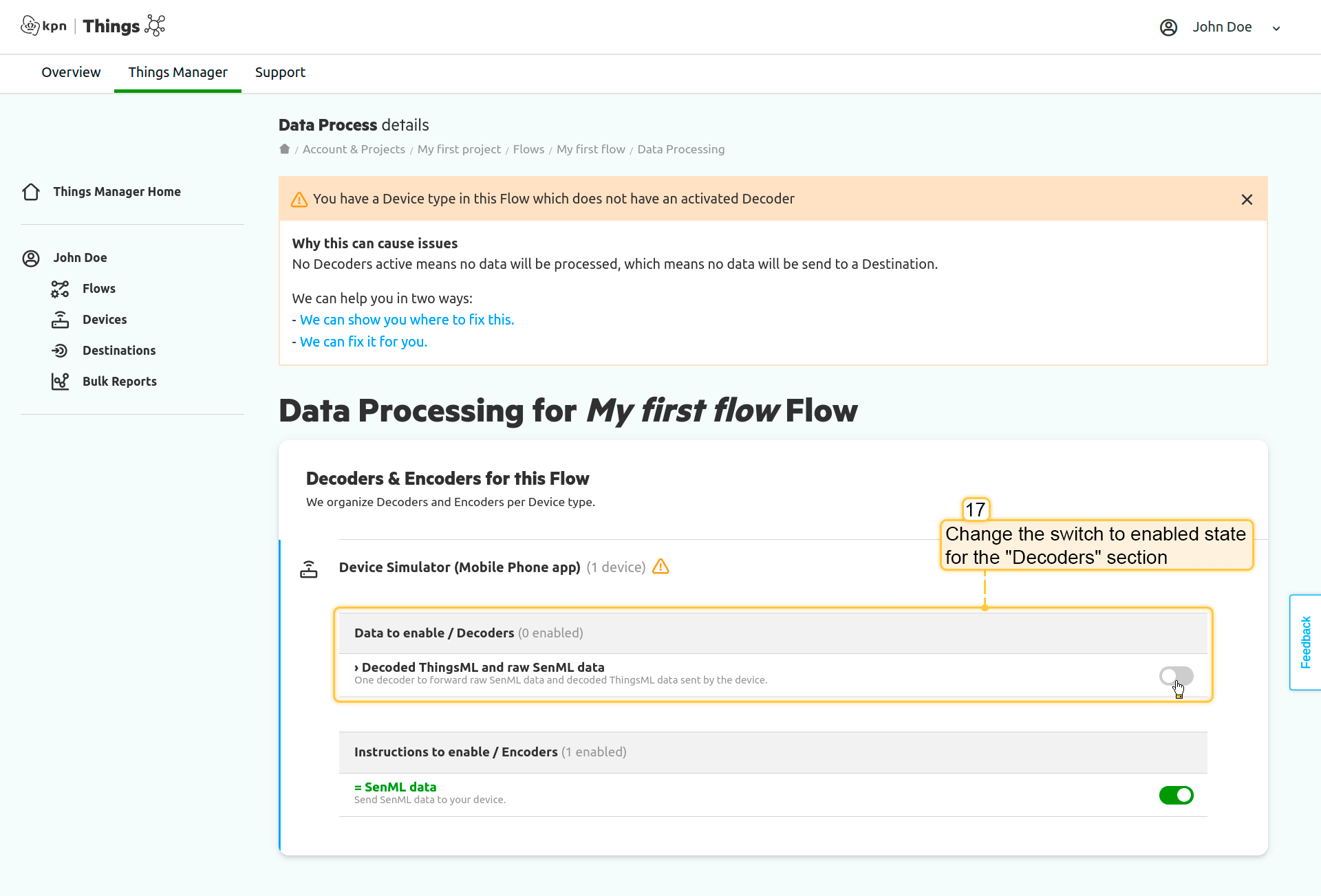
Task: Switch to the Overview tab
Action: [71, 72]
